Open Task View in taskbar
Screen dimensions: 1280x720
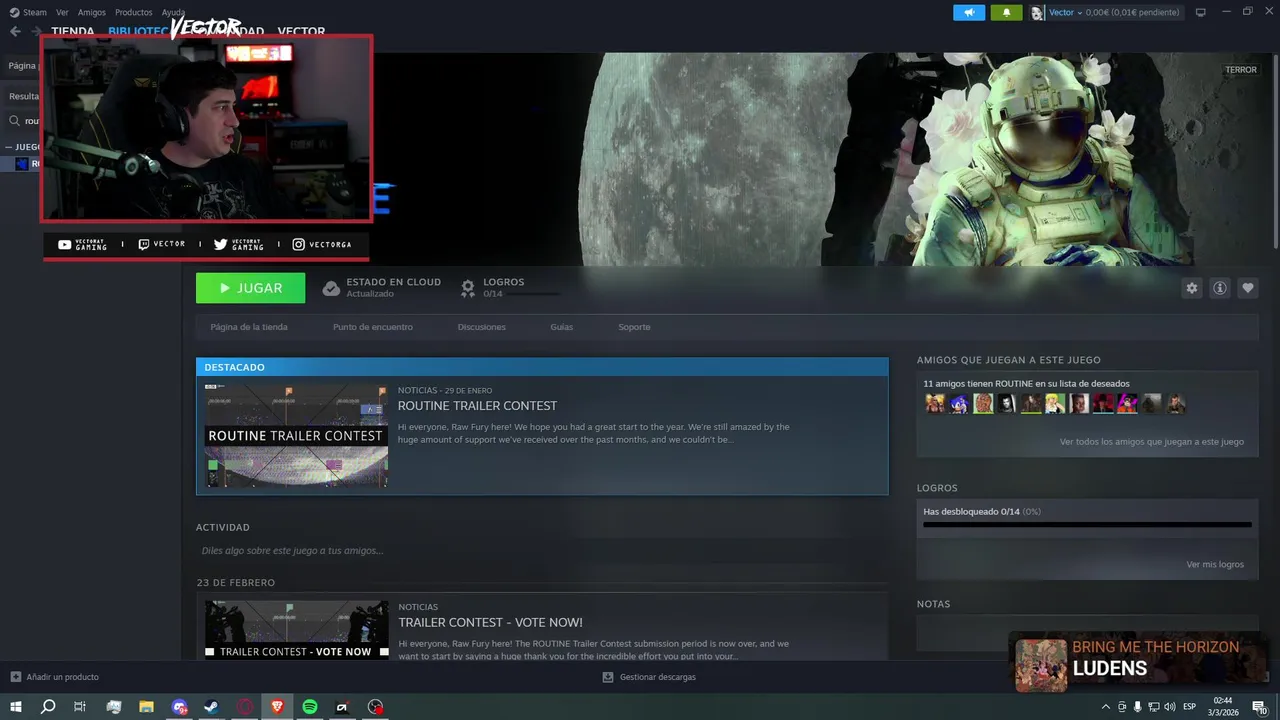pos(80,707)
